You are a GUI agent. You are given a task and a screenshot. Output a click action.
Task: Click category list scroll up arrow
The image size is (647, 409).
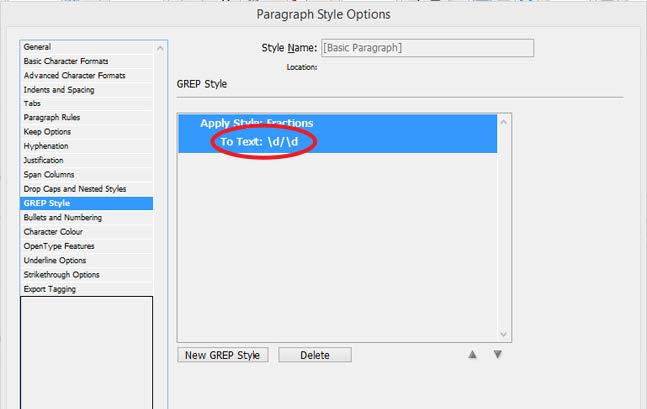(x=160, y=48)
